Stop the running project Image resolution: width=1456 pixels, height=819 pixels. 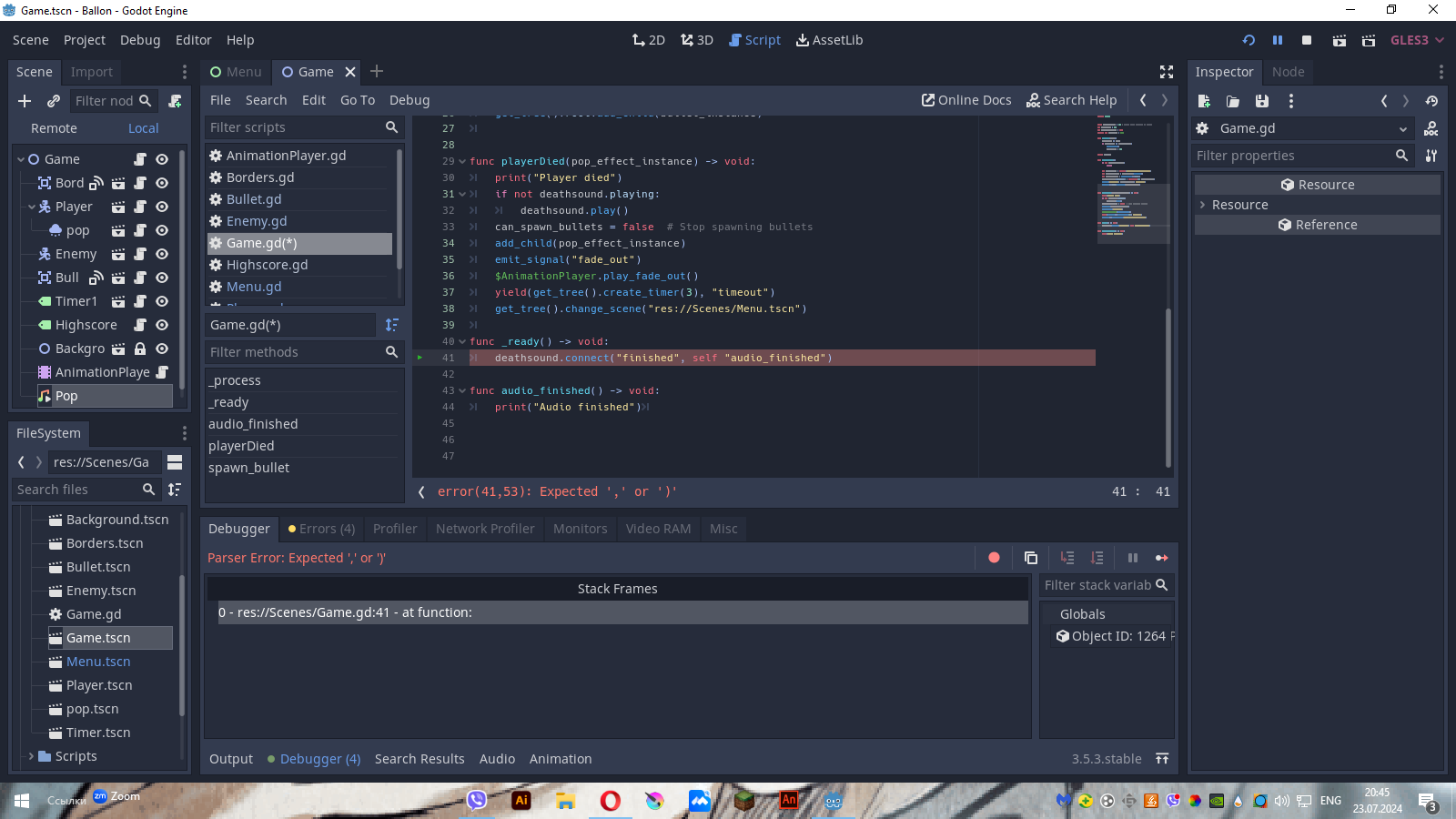[1307, 40]
